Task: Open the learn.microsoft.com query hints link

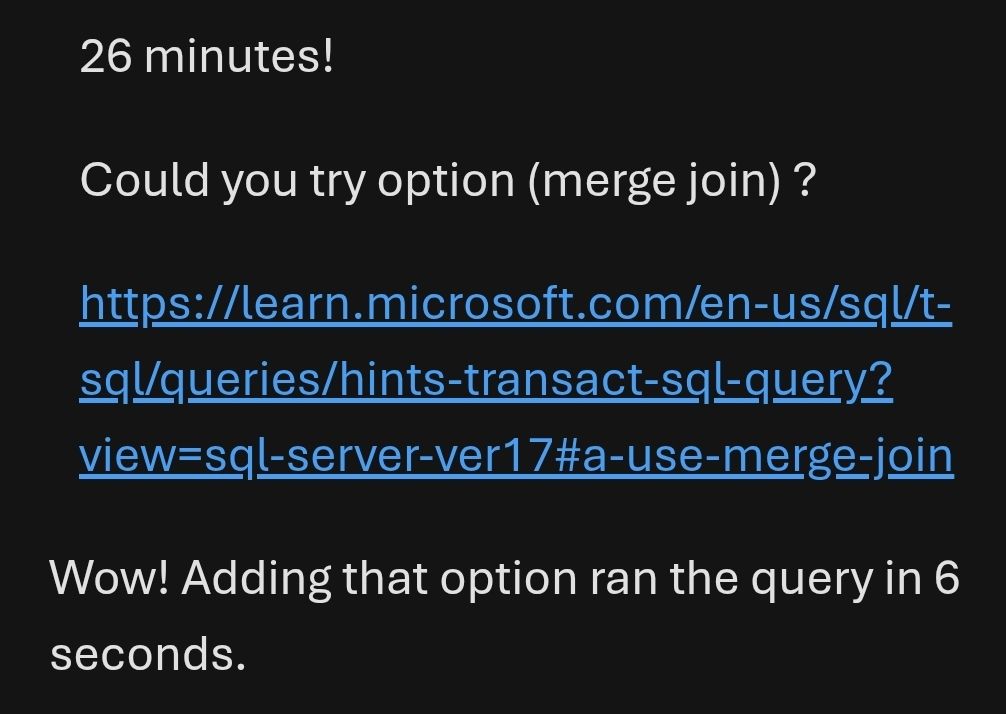Action: pyautogui.click(x=515, y=302)
